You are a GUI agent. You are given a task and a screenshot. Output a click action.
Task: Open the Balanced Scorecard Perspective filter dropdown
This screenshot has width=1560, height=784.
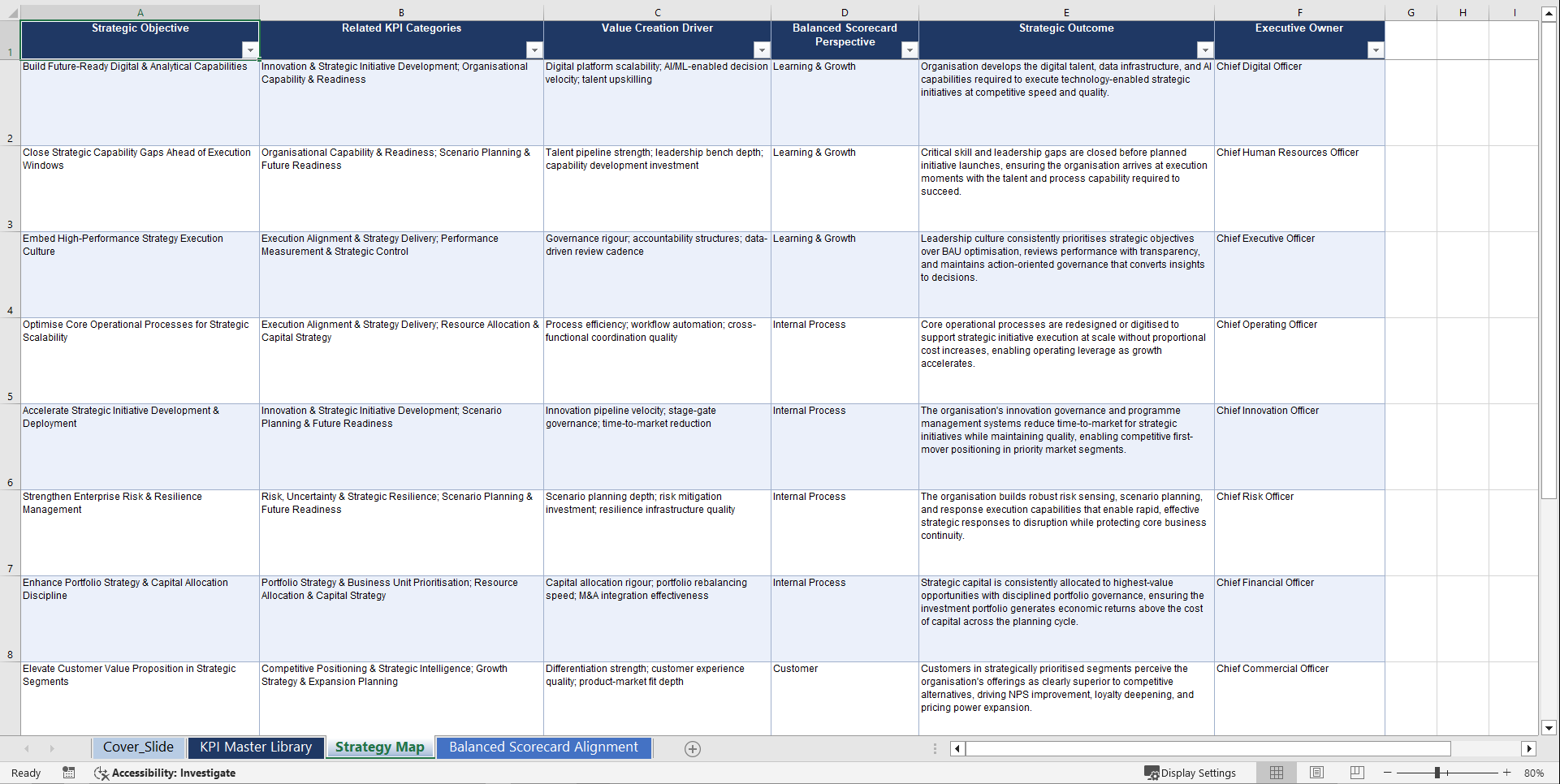point(910,50)
